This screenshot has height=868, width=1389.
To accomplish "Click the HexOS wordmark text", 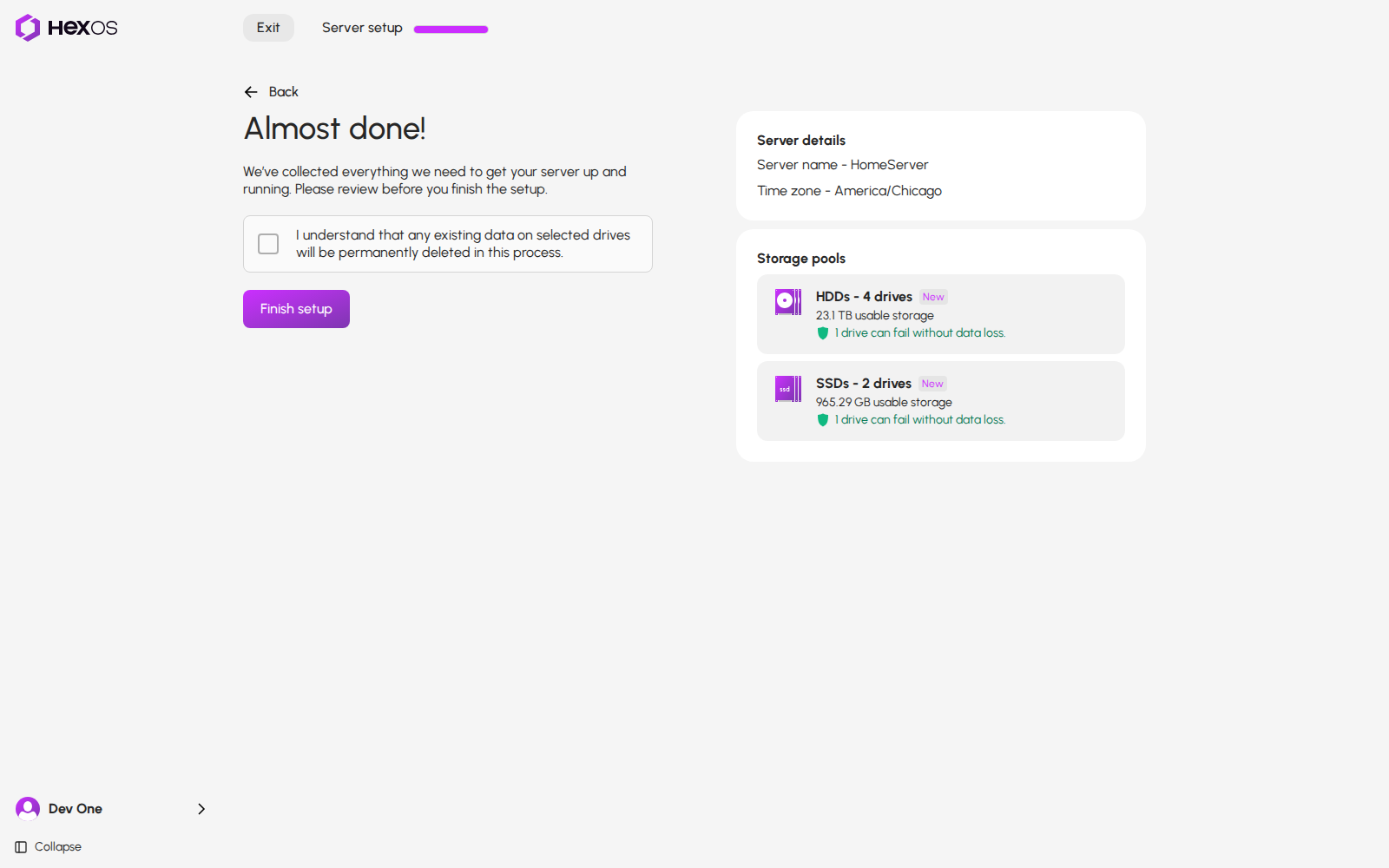I will click(x=82, y=28).
